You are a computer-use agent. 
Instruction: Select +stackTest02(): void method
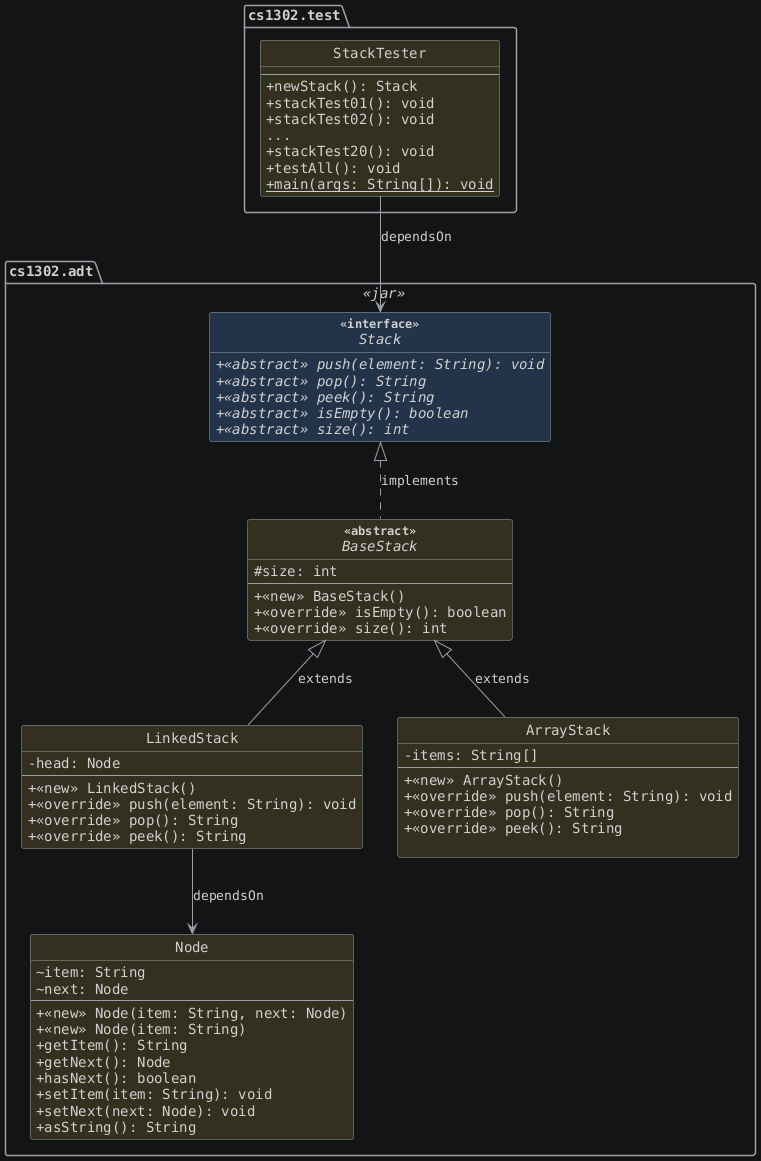349,119
